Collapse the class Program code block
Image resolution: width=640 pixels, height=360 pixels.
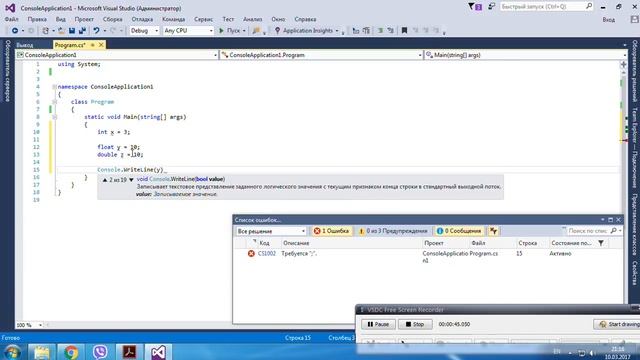point(54,102)
